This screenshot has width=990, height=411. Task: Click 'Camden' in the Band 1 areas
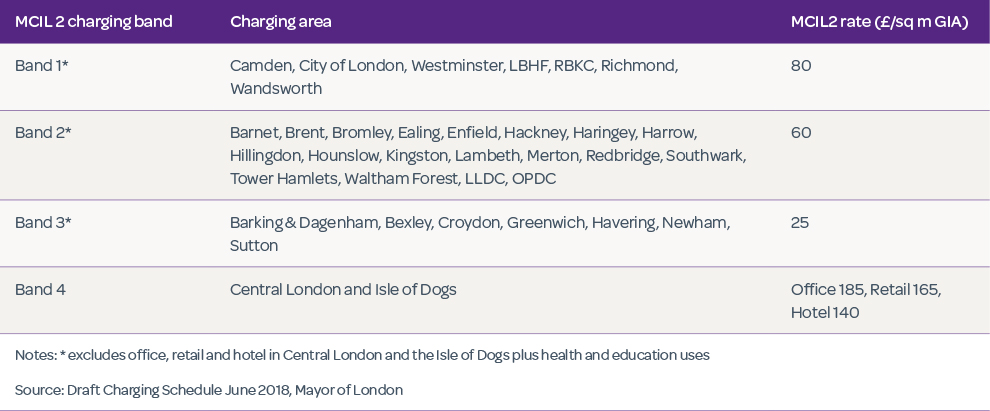[259, 66]
